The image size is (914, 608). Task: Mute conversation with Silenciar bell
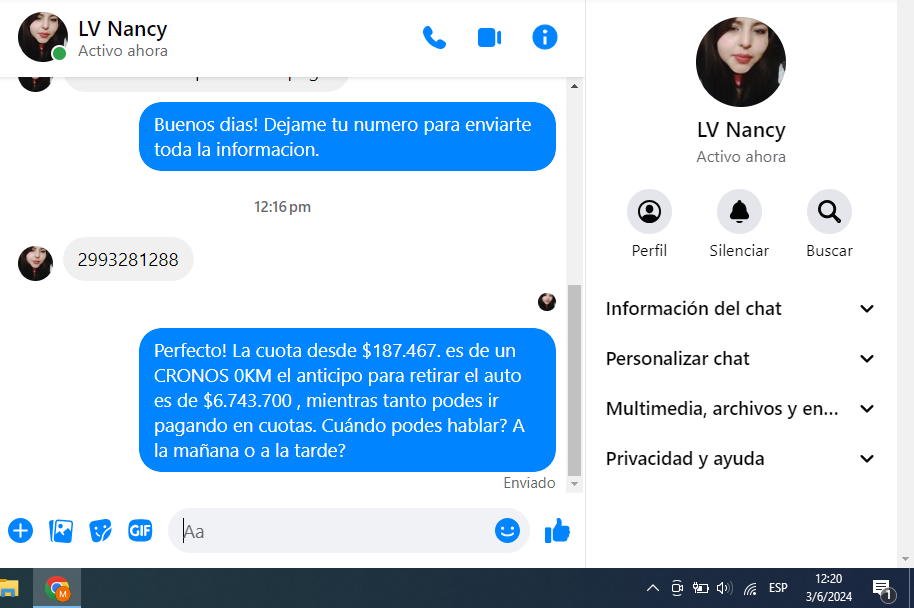coord(739,212)
